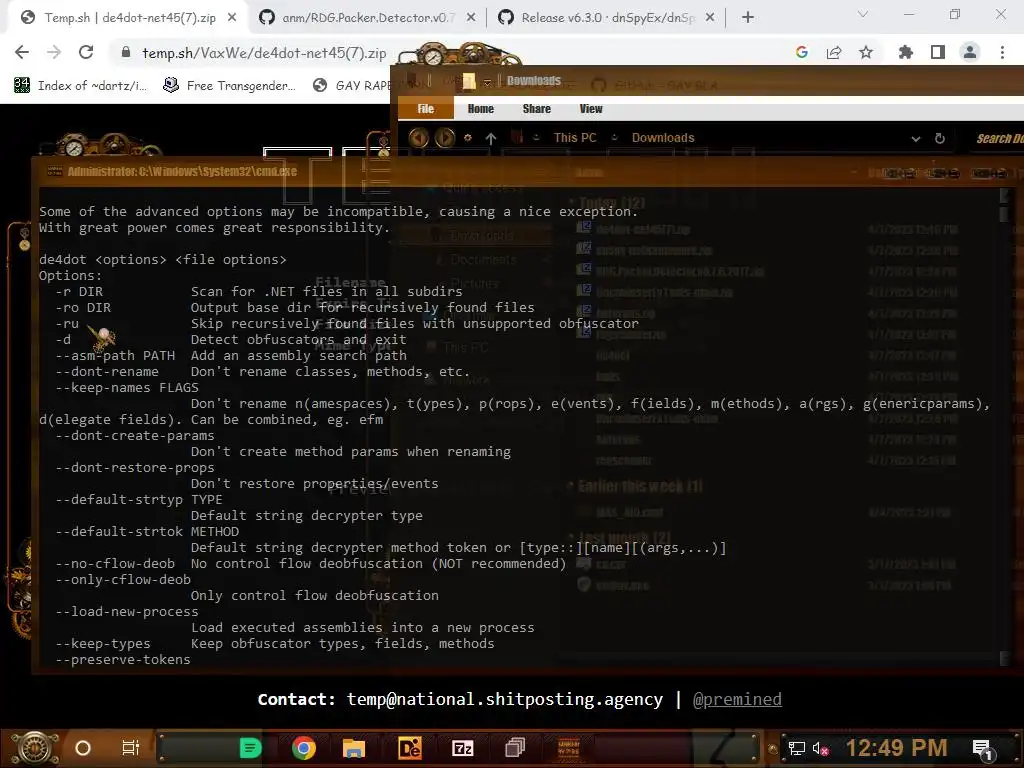
Task: Open Chrome tab search chevron
Action: tap(863, 14)
